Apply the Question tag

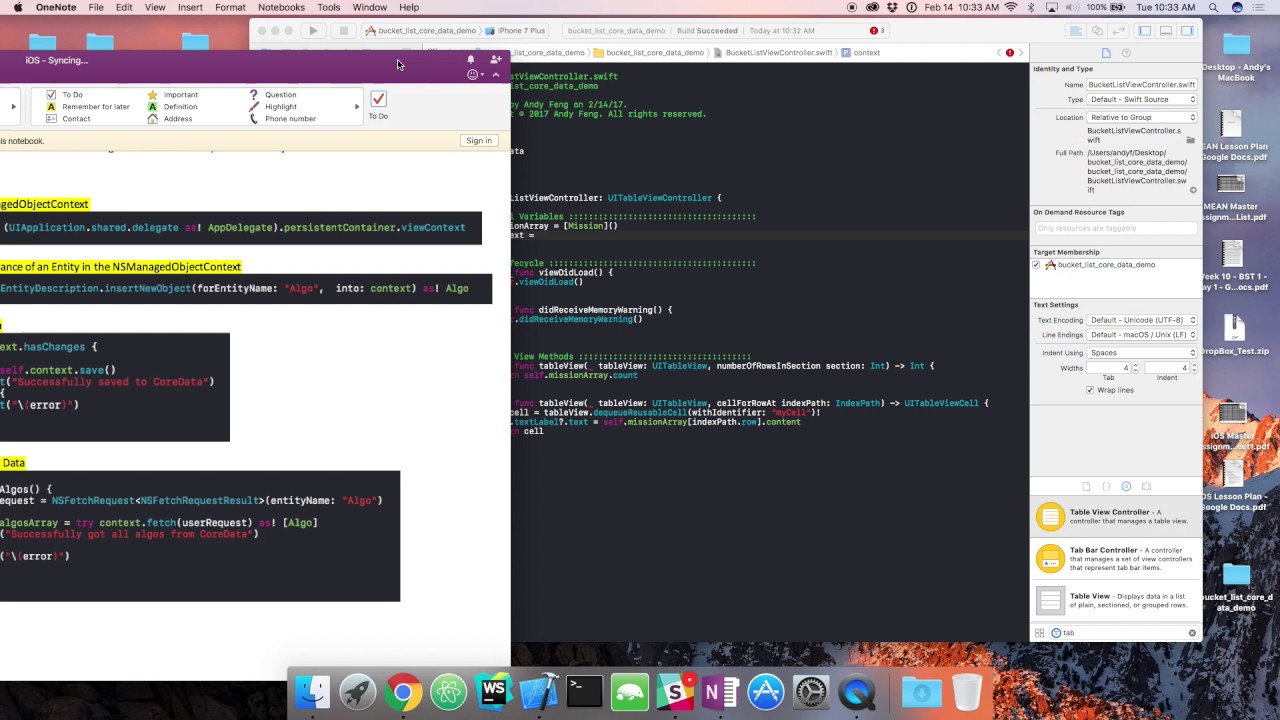(x=273, y=95)
